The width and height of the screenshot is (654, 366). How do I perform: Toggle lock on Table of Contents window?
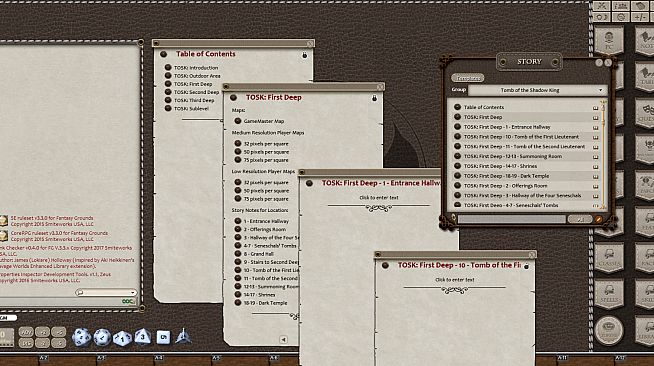(304, 55)
